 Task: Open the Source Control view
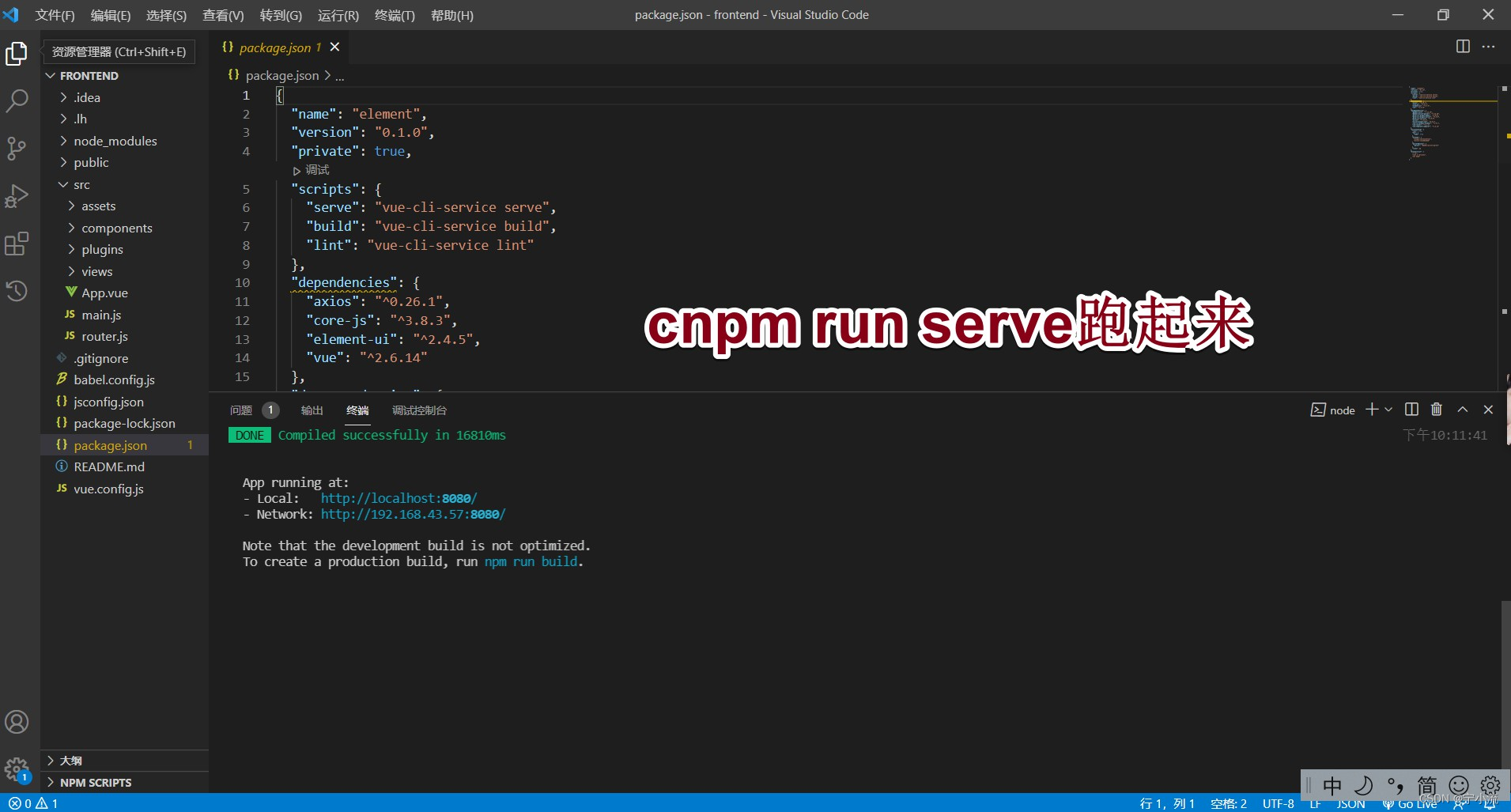pyautogui.click(x=17, y=149)
